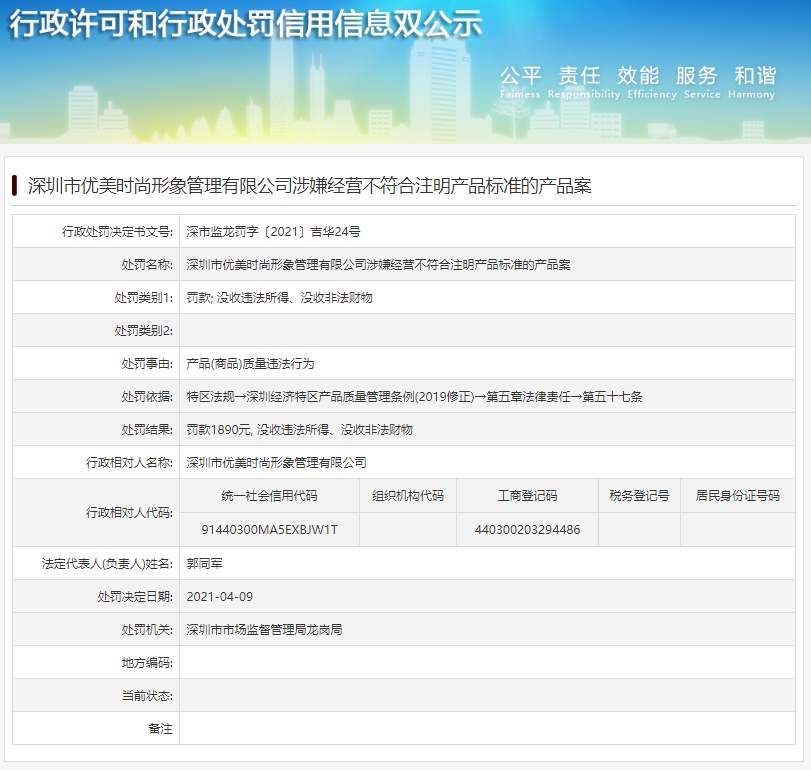
Task: Click the banner slogan word 和谐
Action: coord(755,76)
